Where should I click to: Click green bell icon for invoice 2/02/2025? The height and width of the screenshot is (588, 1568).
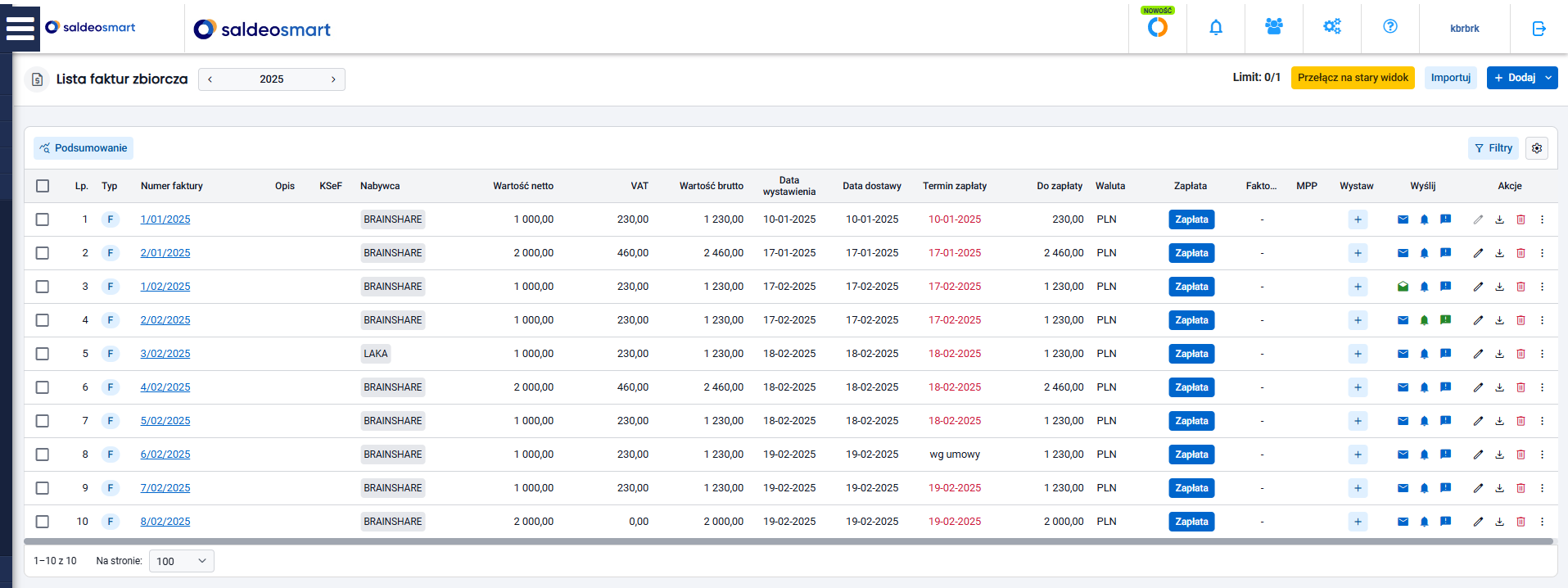1424,320
